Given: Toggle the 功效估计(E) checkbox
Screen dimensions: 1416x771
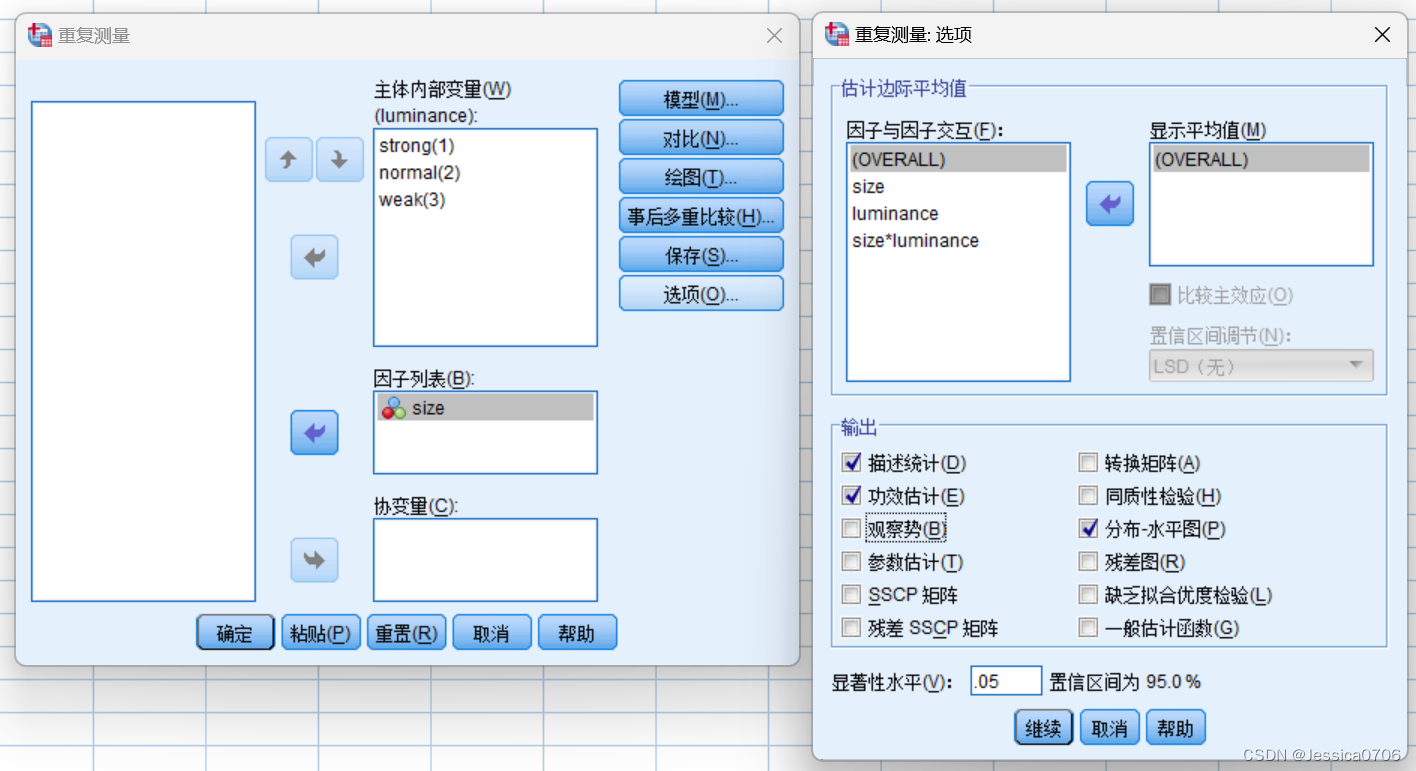Looking at the screenshot, I should point(852,496).
